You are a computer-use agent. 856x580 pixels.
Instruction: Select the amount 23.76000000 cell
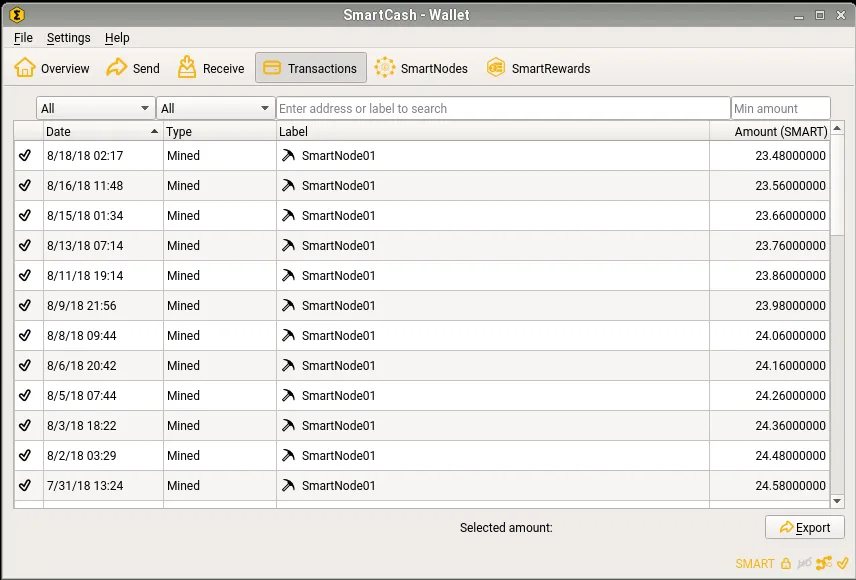point(769,246)
